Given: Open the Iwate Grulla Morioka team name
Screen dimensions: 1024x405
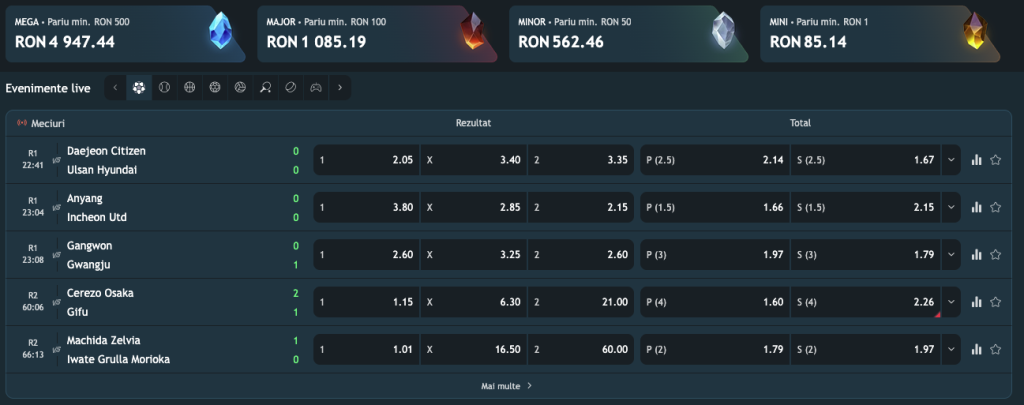Looking at the screenshot, I should pos(118,359).
